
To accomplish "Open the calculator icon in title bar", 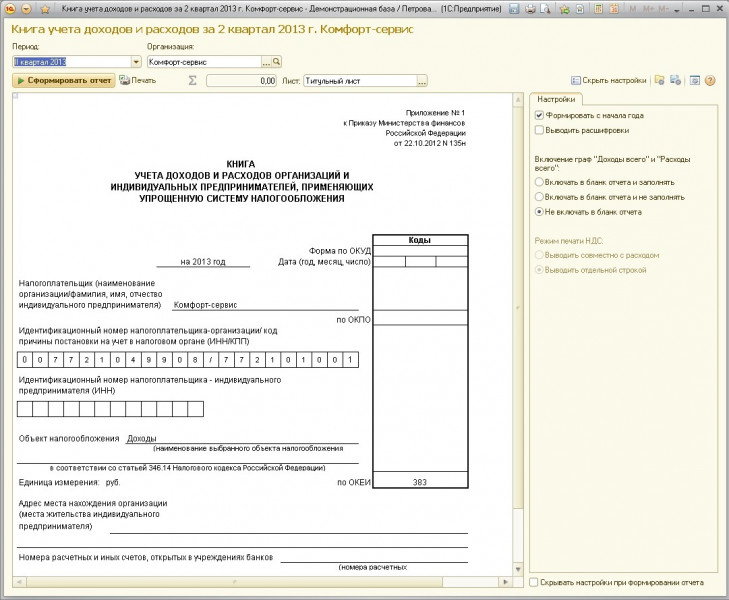I will (x=599, y=9).
